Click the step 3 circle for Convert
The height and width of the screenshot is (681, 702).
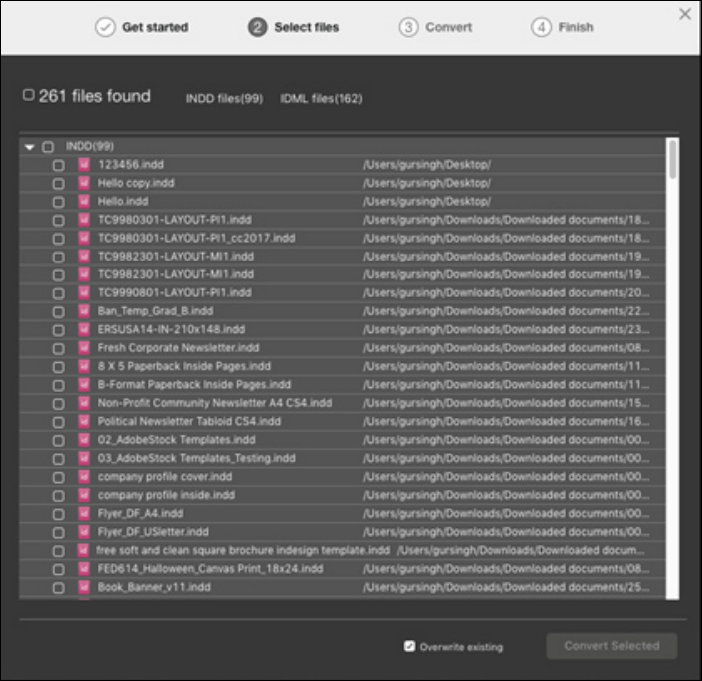(x=408, y=27)
